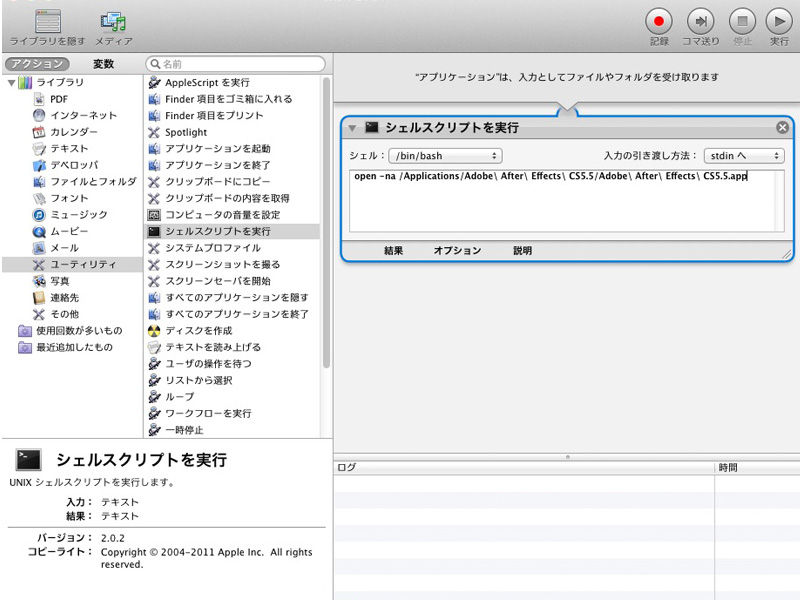Open the 結果 tab in action
The width and height of the screenshot is (800, 600).
(393, 250)
